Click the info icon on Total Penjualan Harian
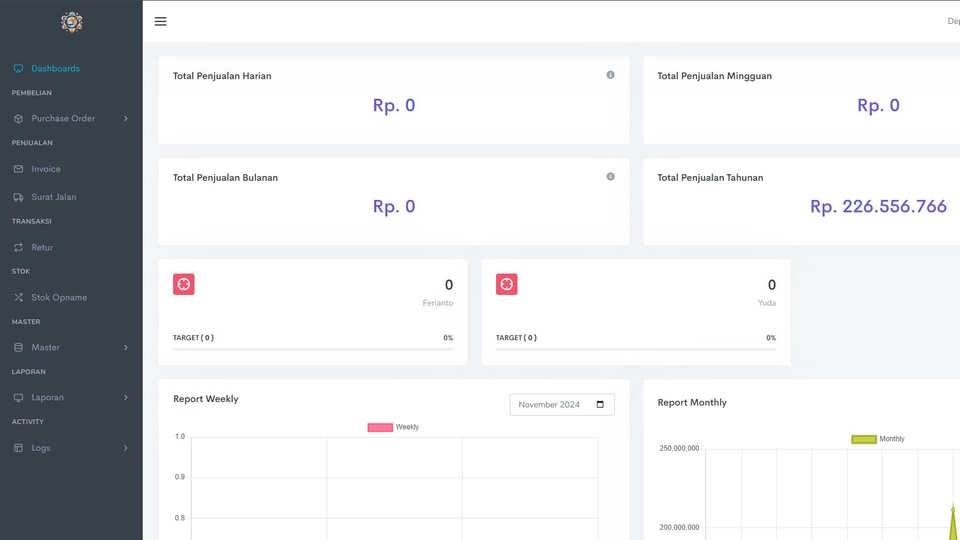Viewport: 960px width, 540px height. click(610, 75)
